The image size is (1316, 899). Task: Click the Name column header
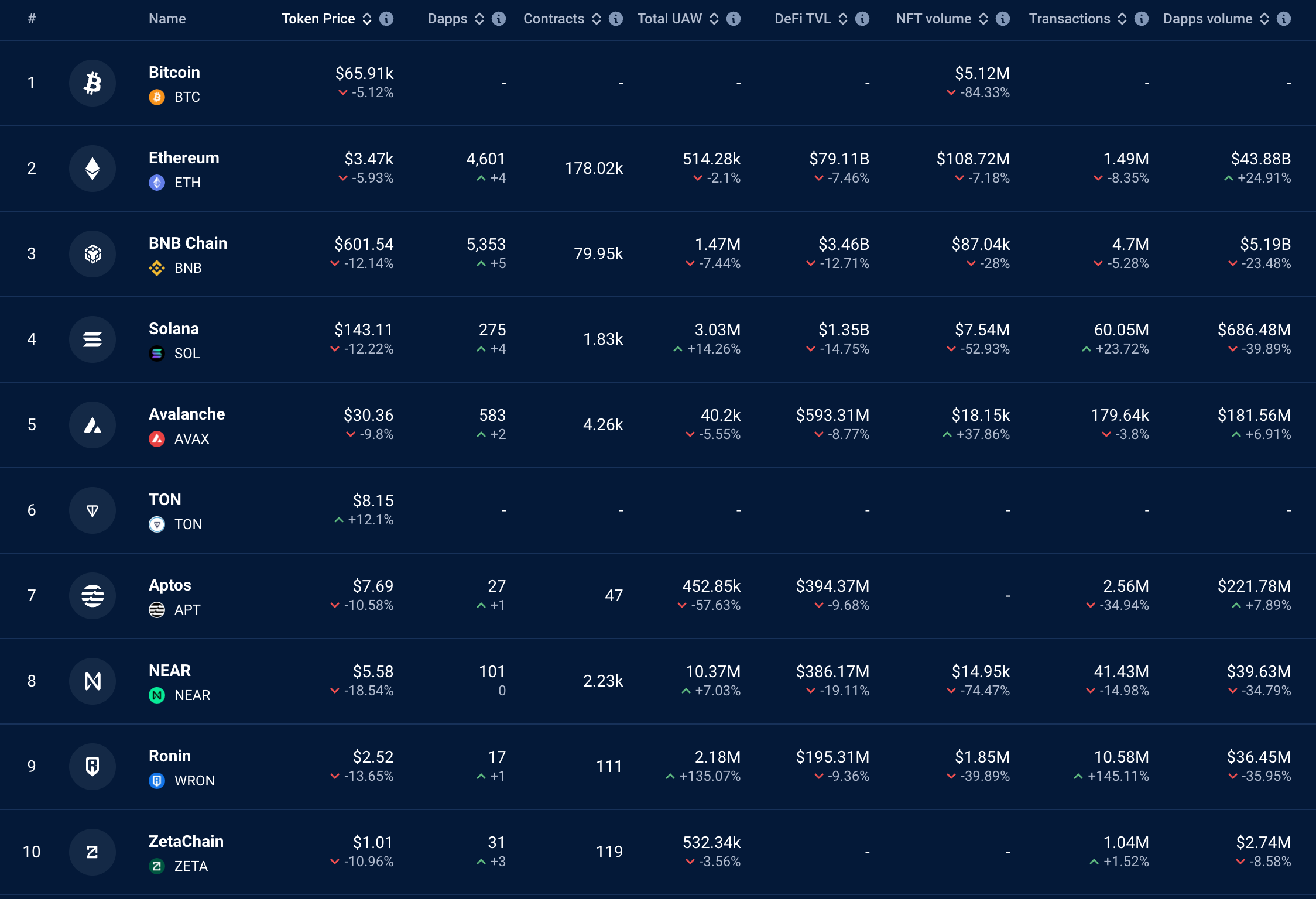tap(167, 19)
